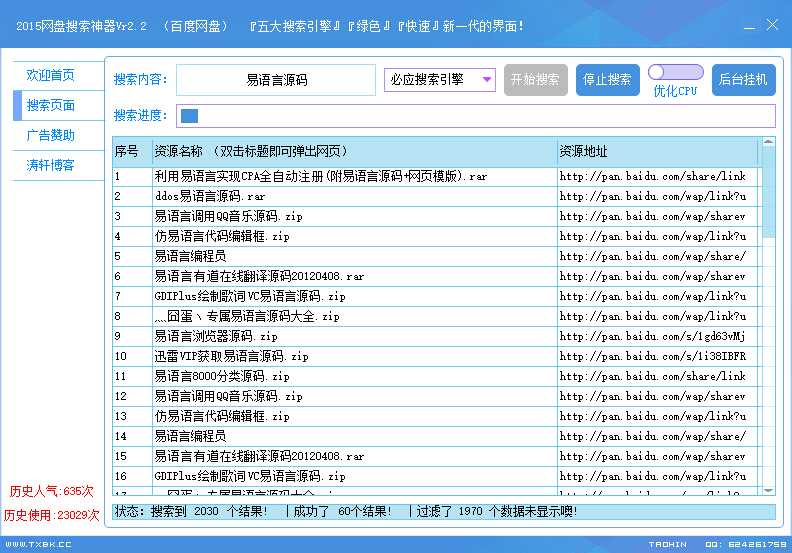Select the 迅雷VIP获取易语言源码.zip row
Screen dimensions: 792x553
click(x=231, y=356)
